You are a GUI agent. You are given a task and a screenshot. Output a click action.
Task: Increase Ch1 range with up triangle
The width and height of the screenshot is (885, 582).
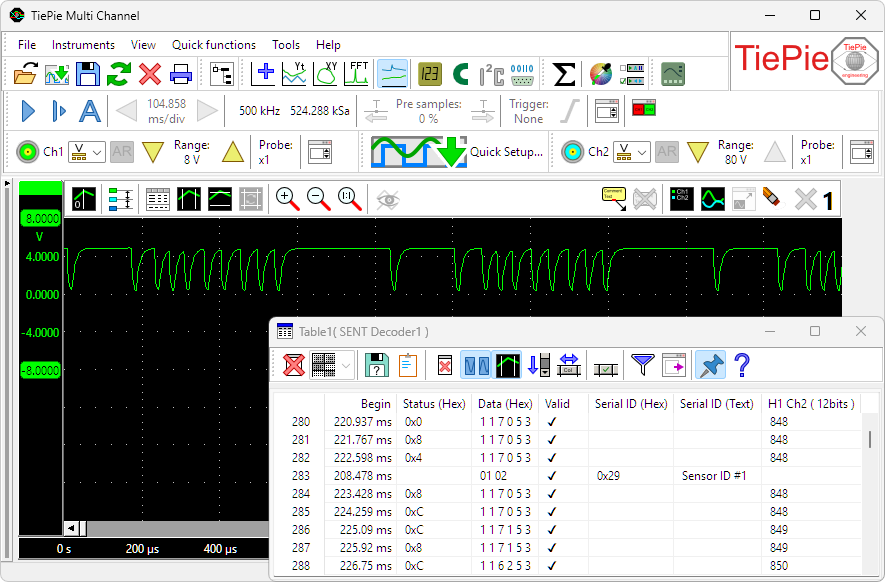coord(233,152)
